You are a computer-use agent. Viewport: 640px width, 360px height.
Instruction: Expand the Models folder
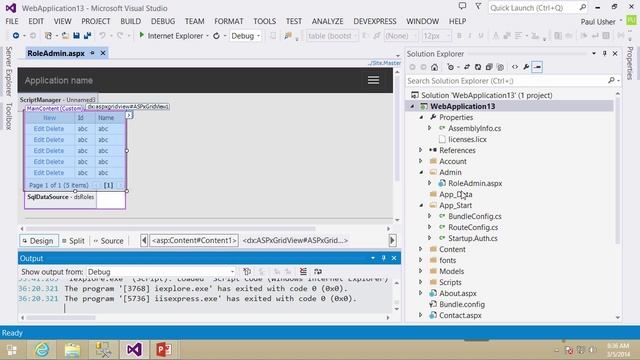[x=420, y=271]
